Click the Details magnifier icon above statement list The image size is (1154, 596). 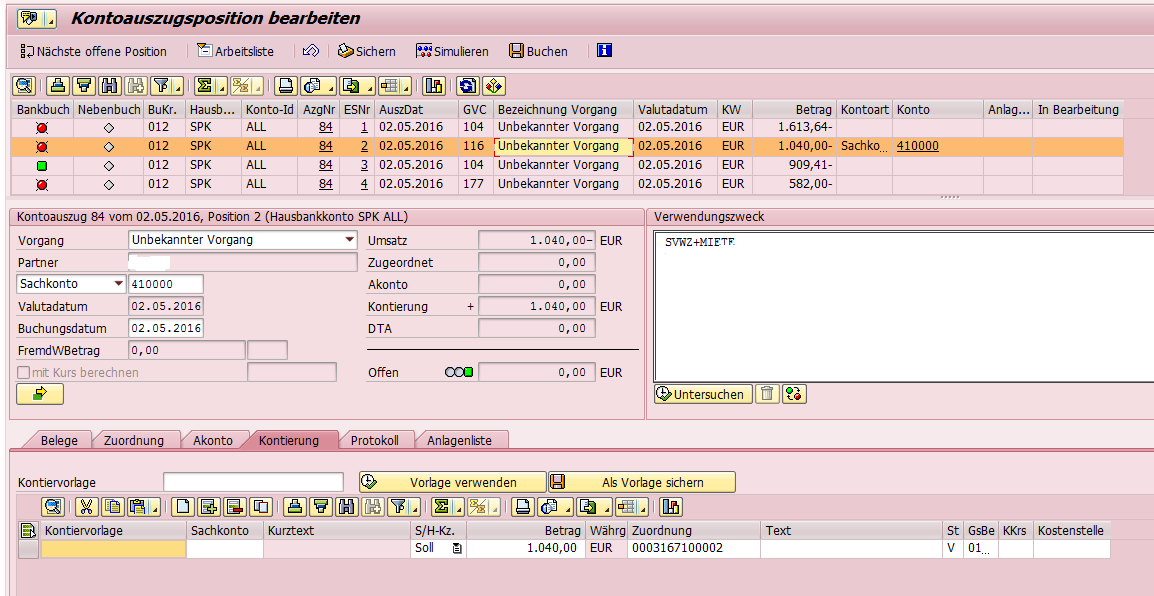pos(23,86)
